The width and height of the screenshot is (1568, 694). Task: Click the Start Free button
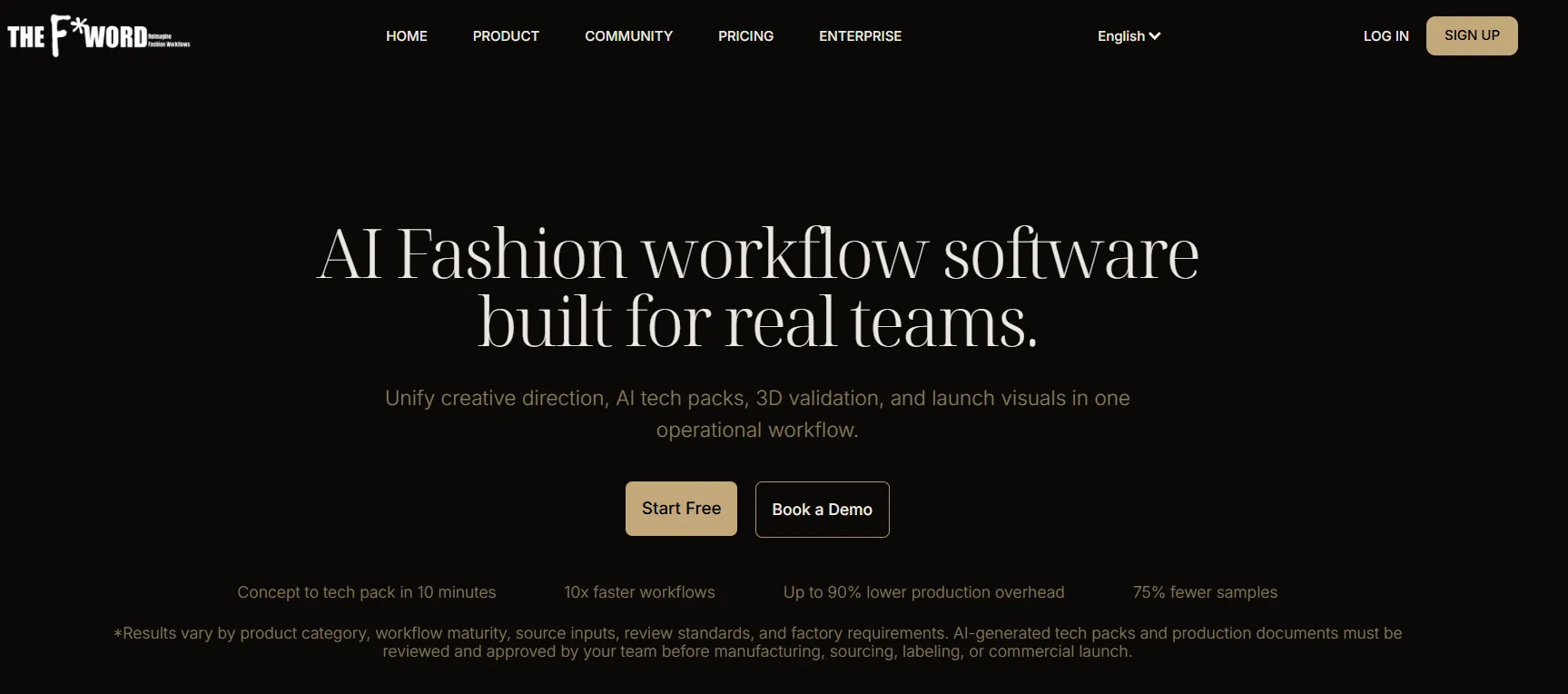[x=681, y=509]
